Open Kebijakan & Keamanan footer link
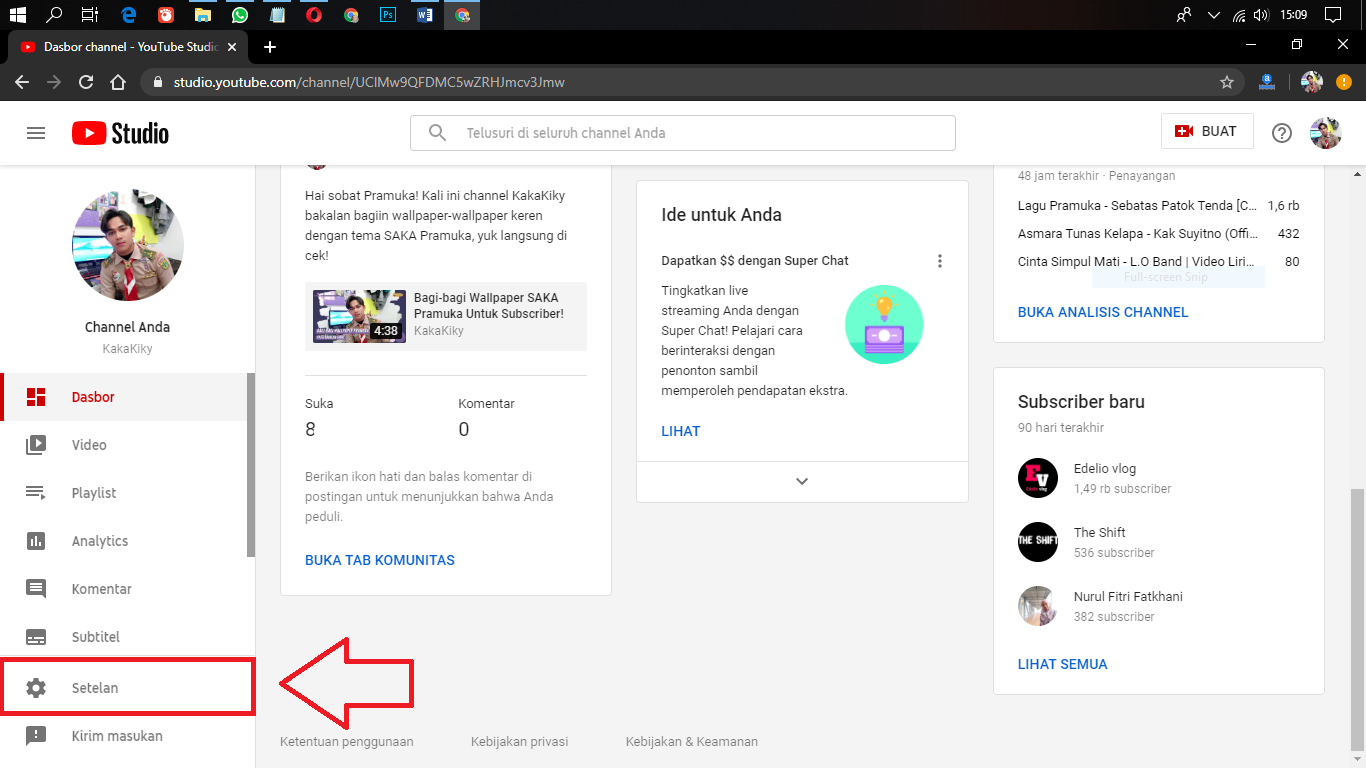Image resolution: width=1366 pixels, height=768 pixels. click(x=692, y=742)
